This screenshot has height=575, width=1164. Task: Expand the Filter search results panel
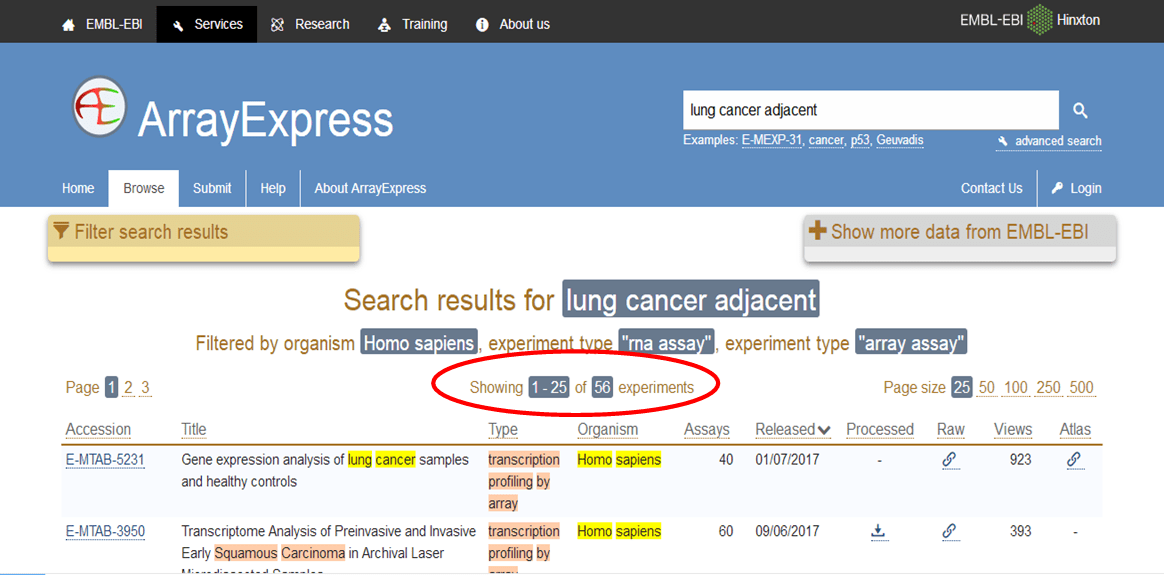pos(203,233)
